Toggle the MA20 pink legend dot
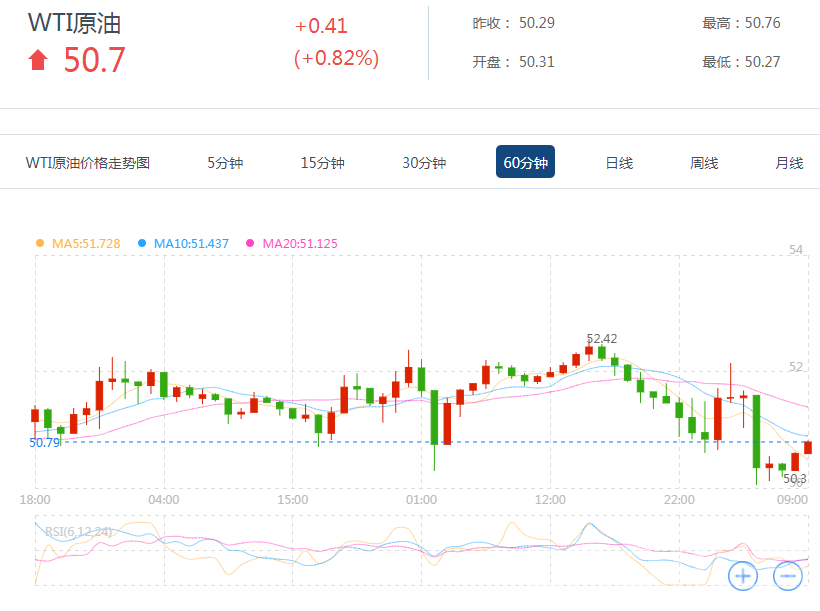820x611 pixels. pyautogui.click(x=250, y=243)
